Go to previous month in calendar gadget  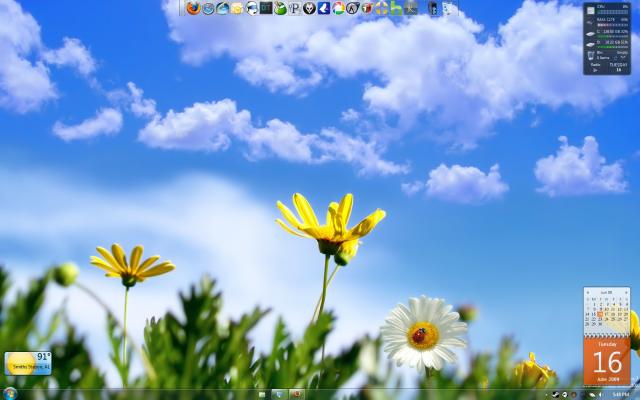590,292
